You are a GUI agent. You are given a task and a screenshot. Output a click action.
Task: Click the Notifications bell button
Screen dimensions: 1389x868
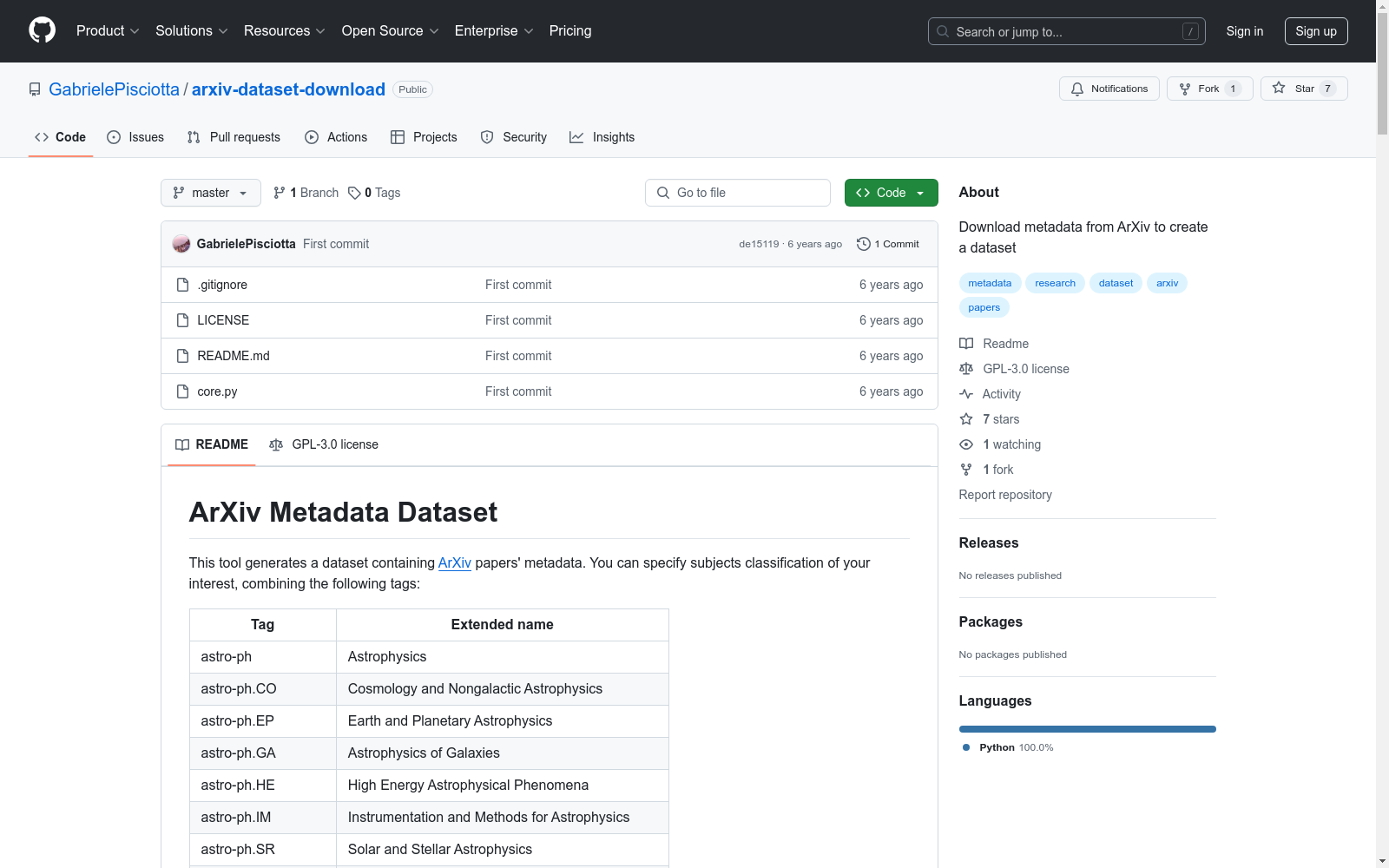pyautogui.click(x=1109, y=89)
